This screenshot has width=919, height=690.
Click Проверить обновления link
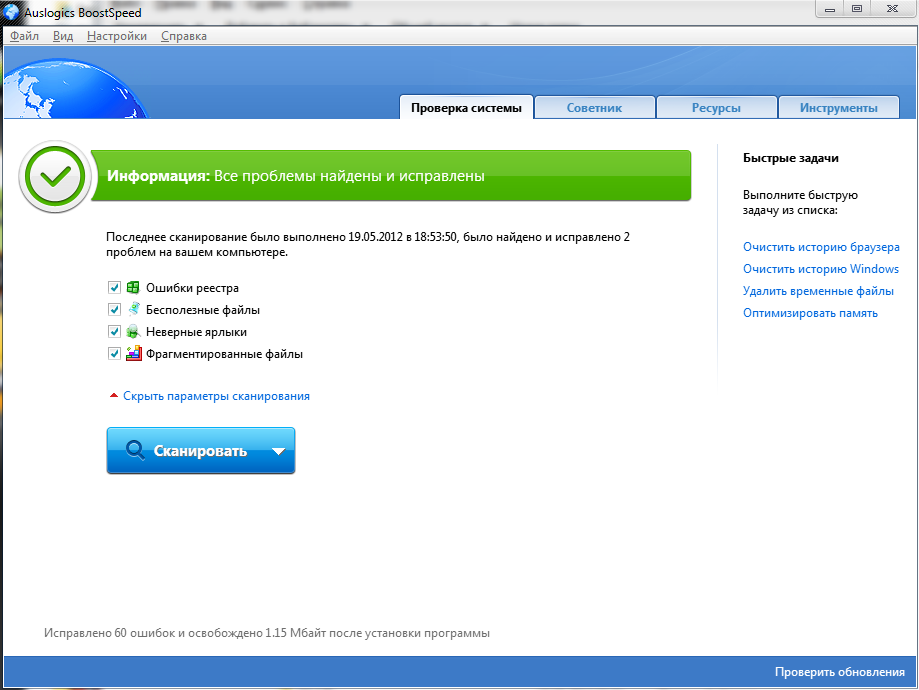click(x=840, y=672)
